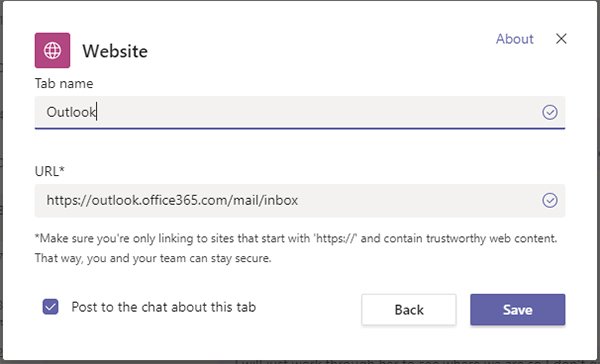Uncheck Post to the chat about this tab
This screenshot has height=364, width=600.
(51, 307)
